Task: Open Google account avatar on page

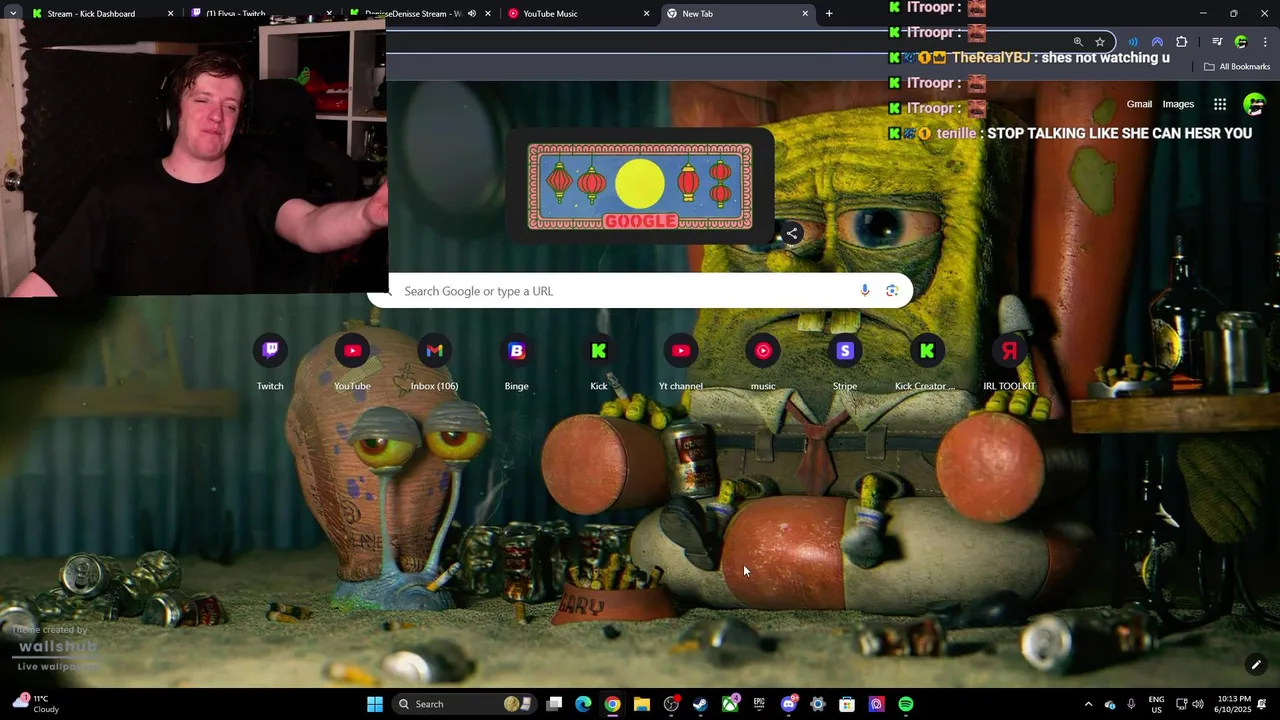Action: point(1254,104)
